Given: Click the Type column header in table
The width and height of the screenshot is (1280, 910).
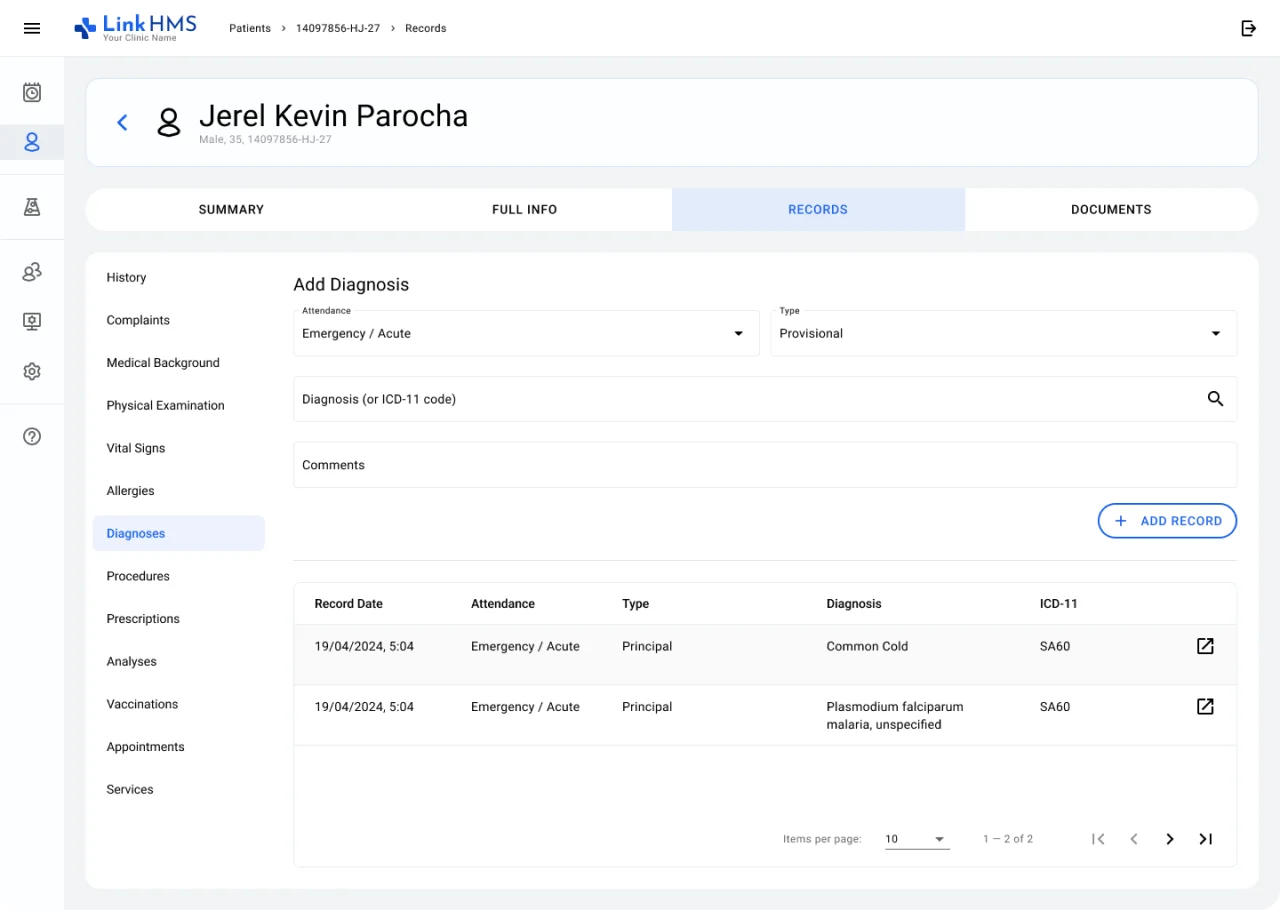Looking at the screenshot, I should coord(636,604).
